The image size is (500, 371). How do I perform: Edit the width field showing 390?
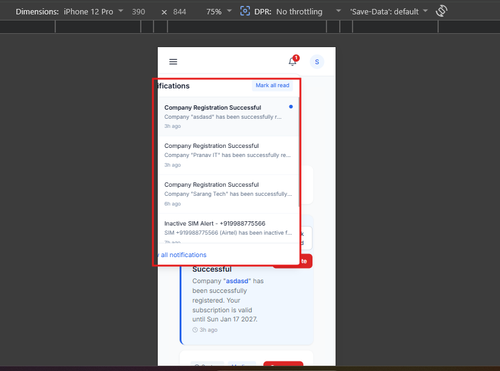pos(138,12)
